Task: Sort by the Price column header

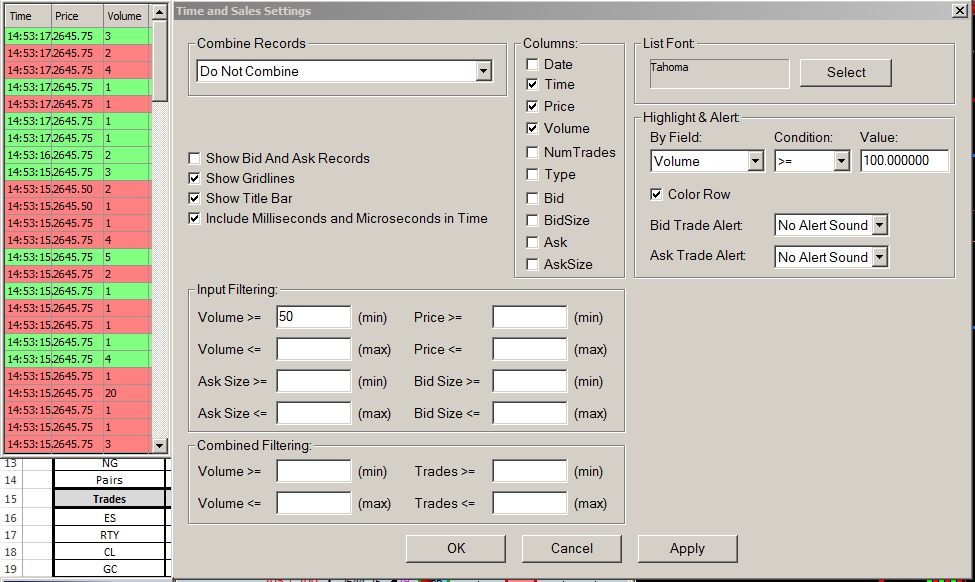Action: (x=77, y=16)
